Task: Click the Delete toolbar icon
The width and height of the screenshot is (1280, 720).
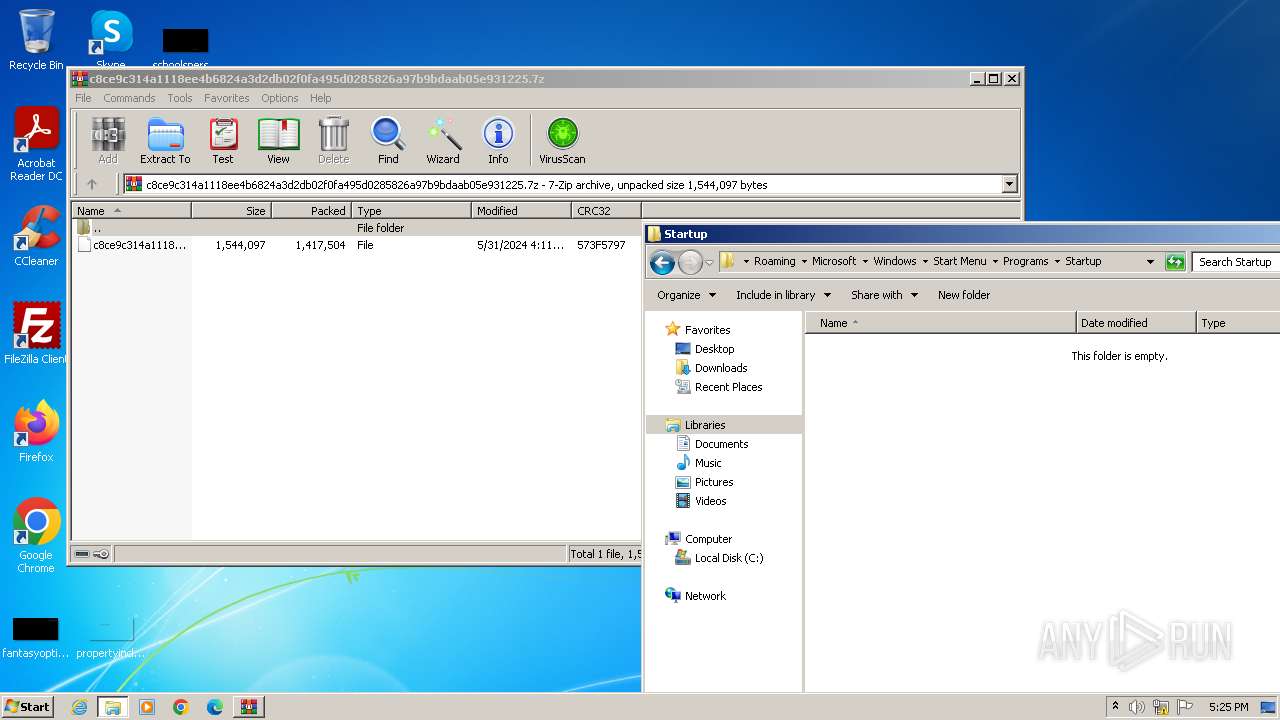Action: 333,141
